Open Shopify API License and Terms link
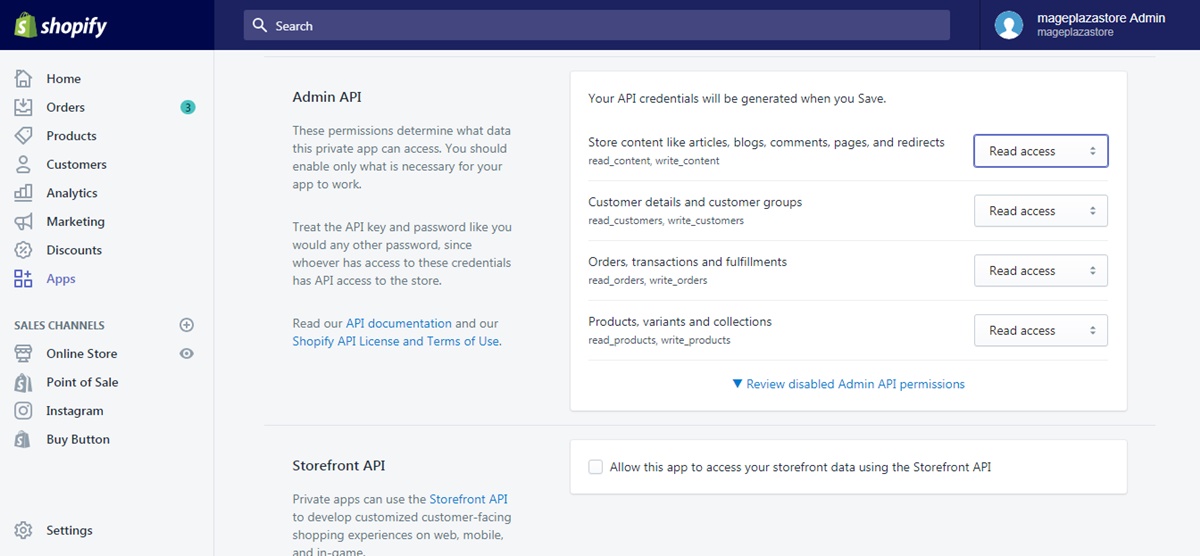This screenshot has height=556, width=1200. coord(395,341)
